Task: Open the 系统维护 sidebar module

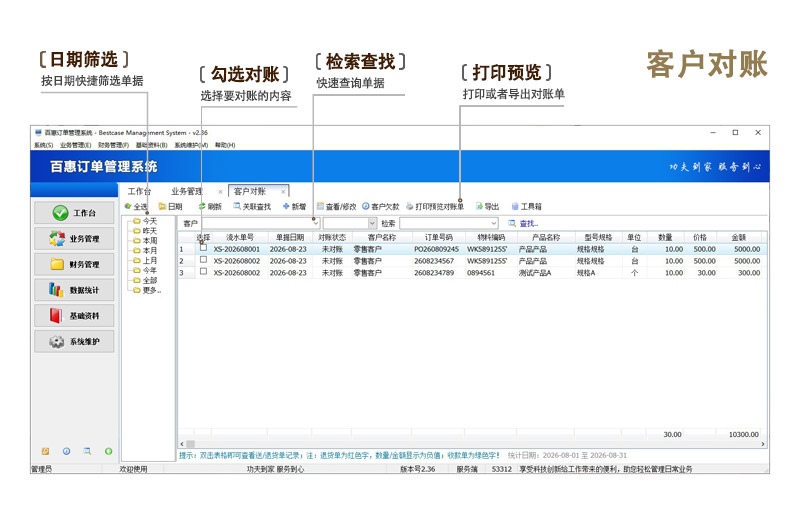Action: click(74, 341)
